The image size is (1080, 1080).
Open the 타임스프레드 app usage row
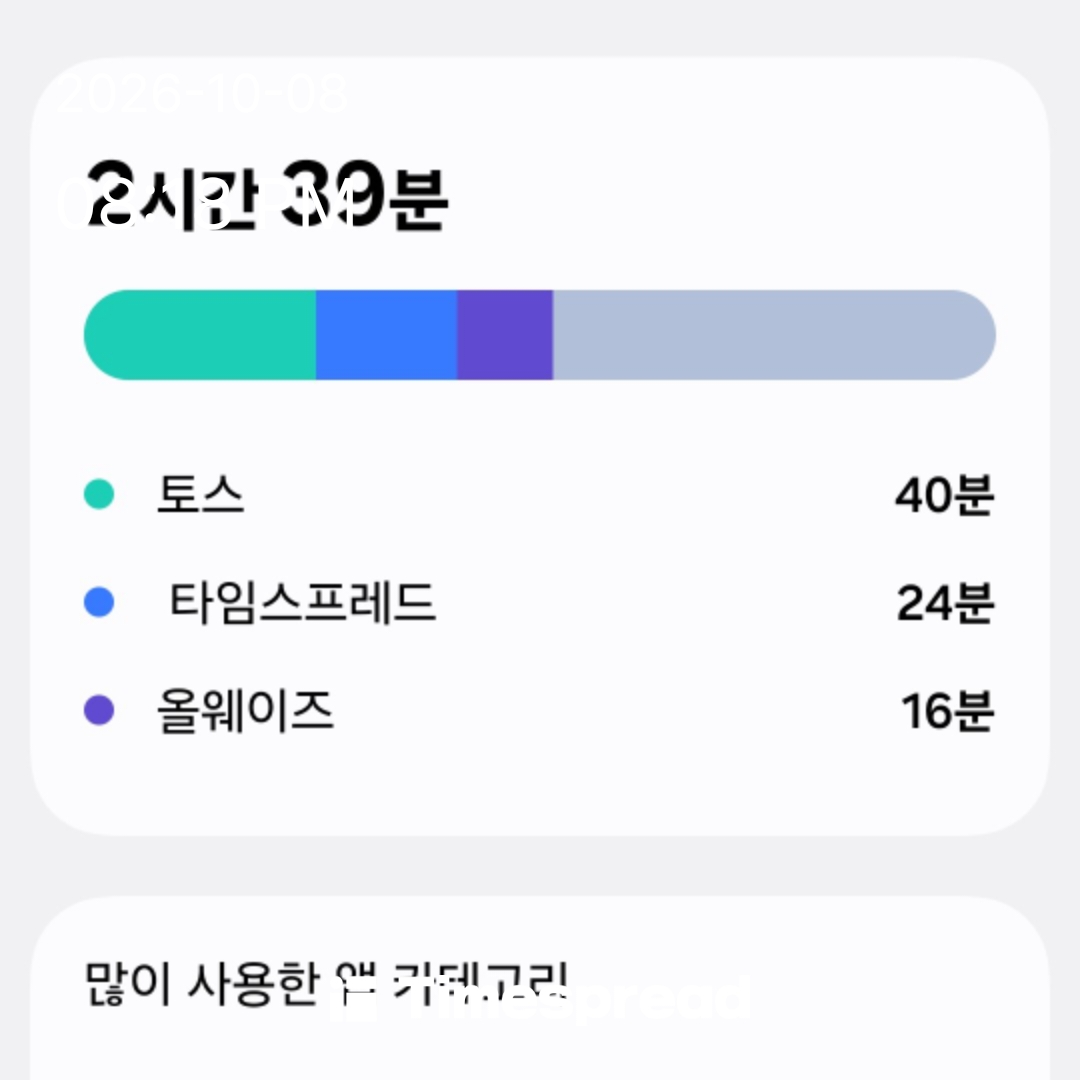click(x=539, y=602)
